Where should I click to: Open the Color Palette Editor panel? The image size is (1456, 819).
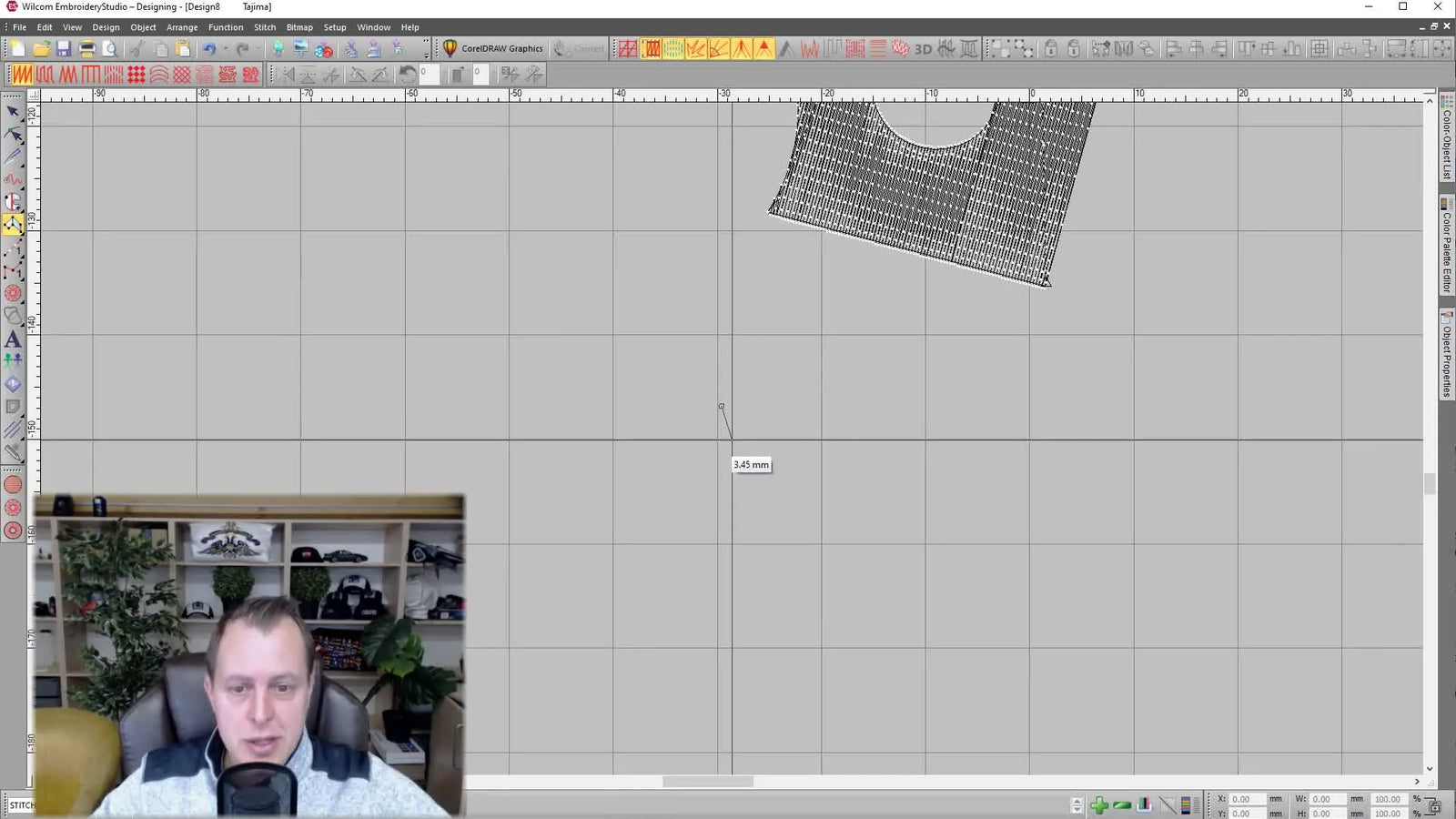point(1446,246)
